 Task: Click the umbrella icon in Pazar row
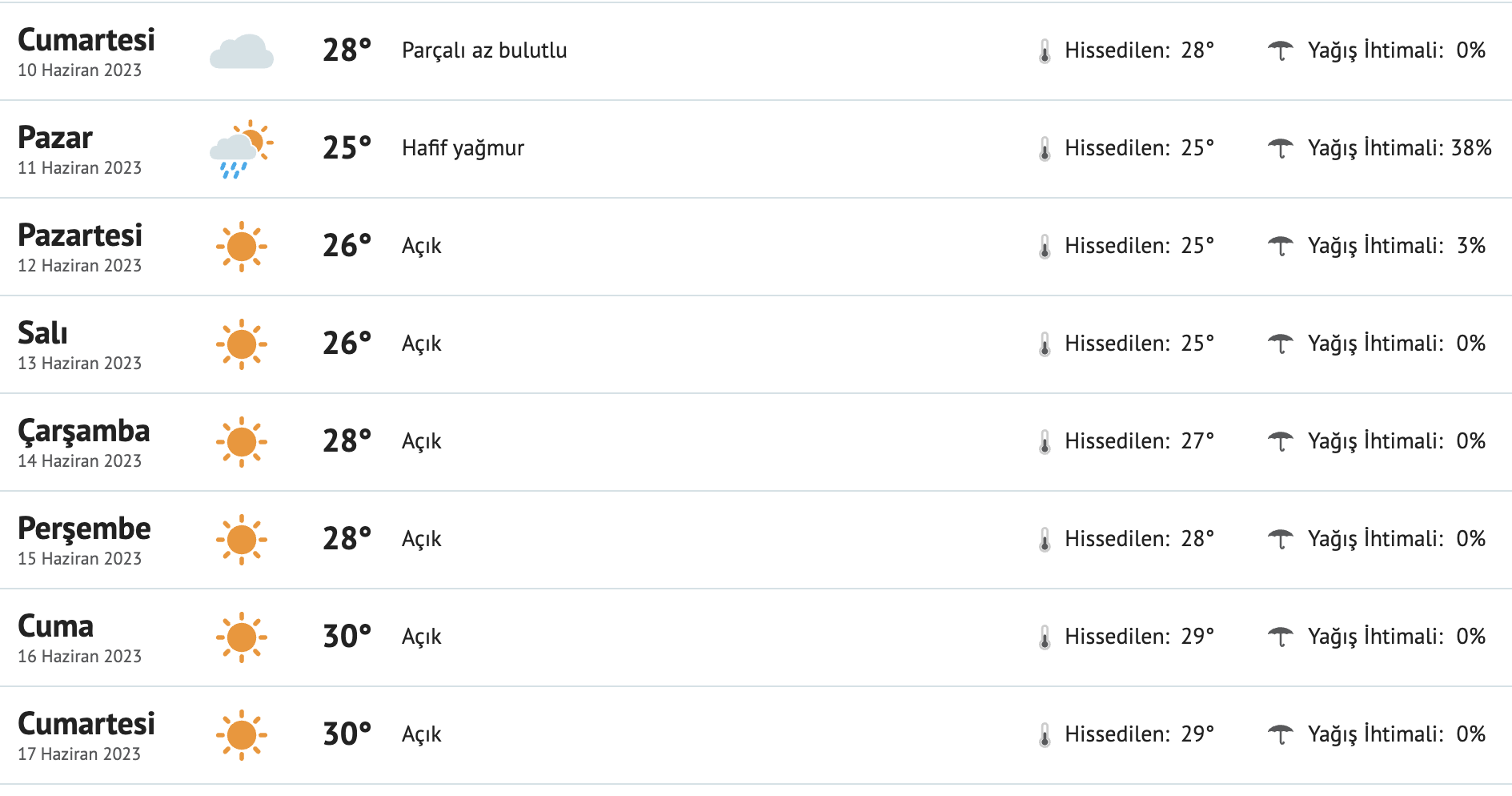coord(1280,148)
